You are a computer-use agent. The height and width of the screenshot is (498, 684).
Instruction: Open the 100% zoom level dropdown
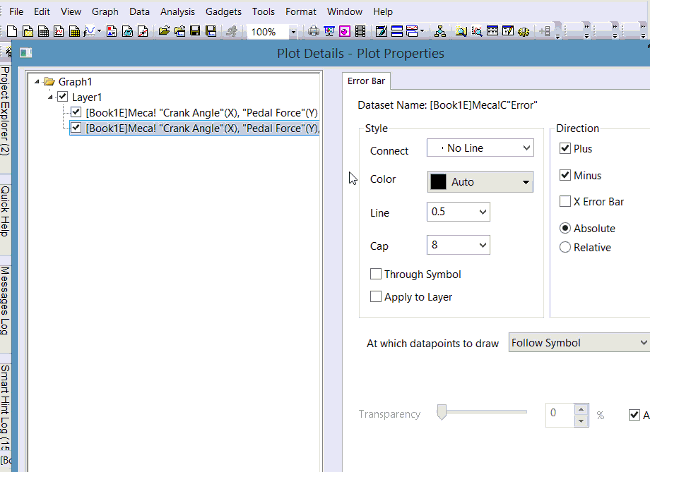coord(293,32)
